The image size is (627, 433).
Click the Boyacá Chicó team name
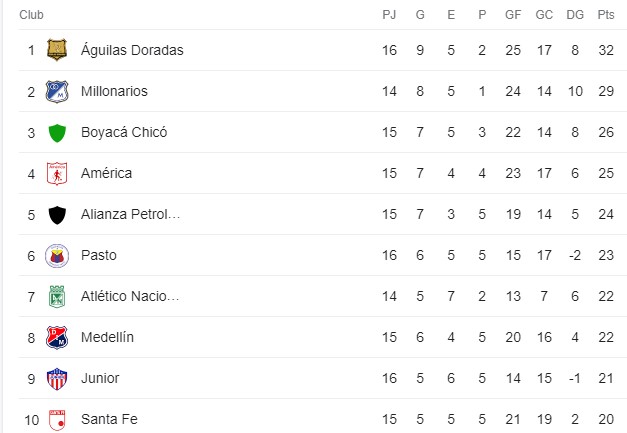pos(124,132)
